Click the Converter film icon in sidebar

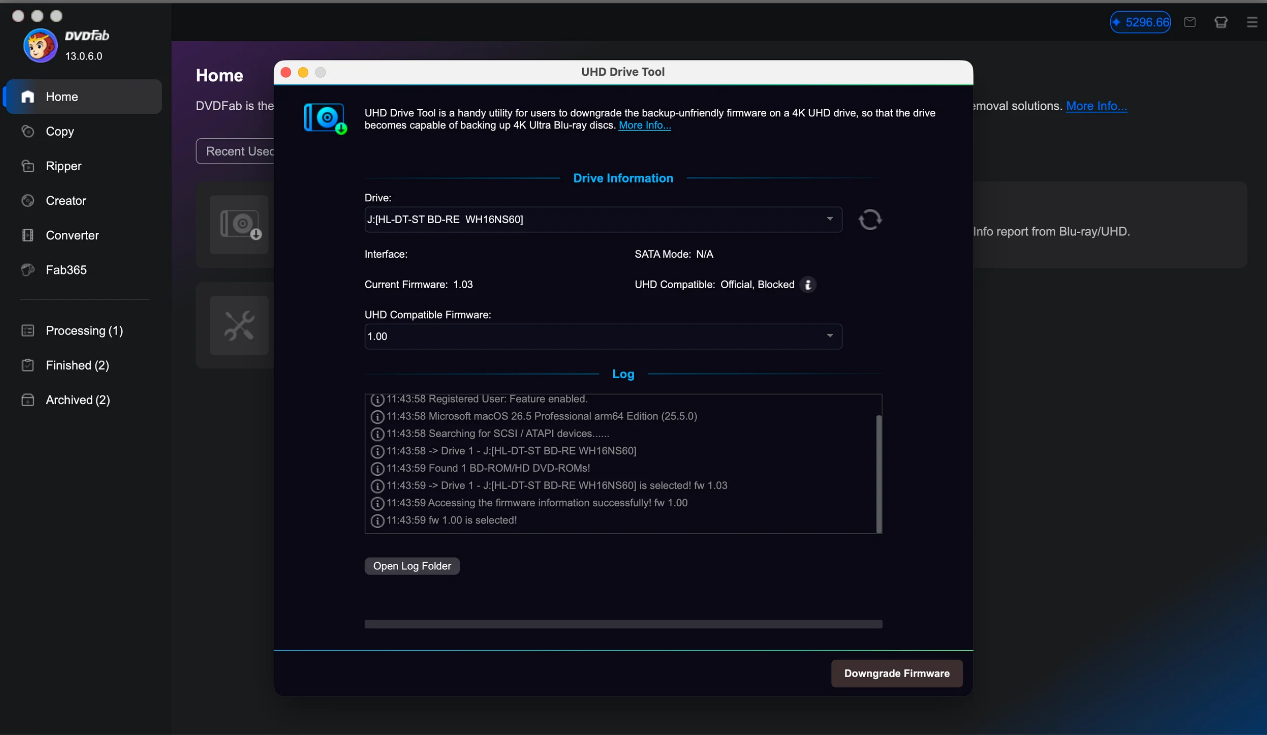click(28, 235)
